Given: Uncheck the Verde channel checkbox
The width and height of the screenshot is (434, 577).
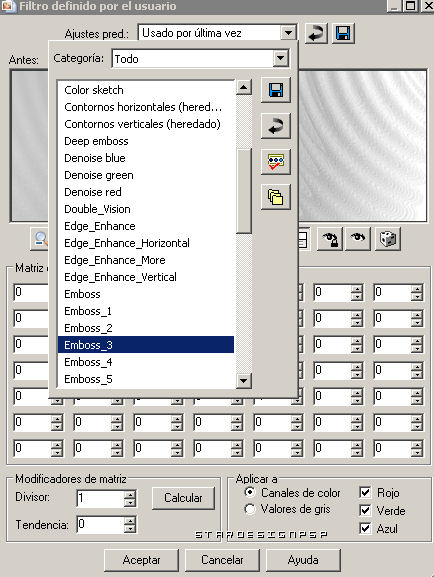Looking at the screenshot, I should coord(365,510).
